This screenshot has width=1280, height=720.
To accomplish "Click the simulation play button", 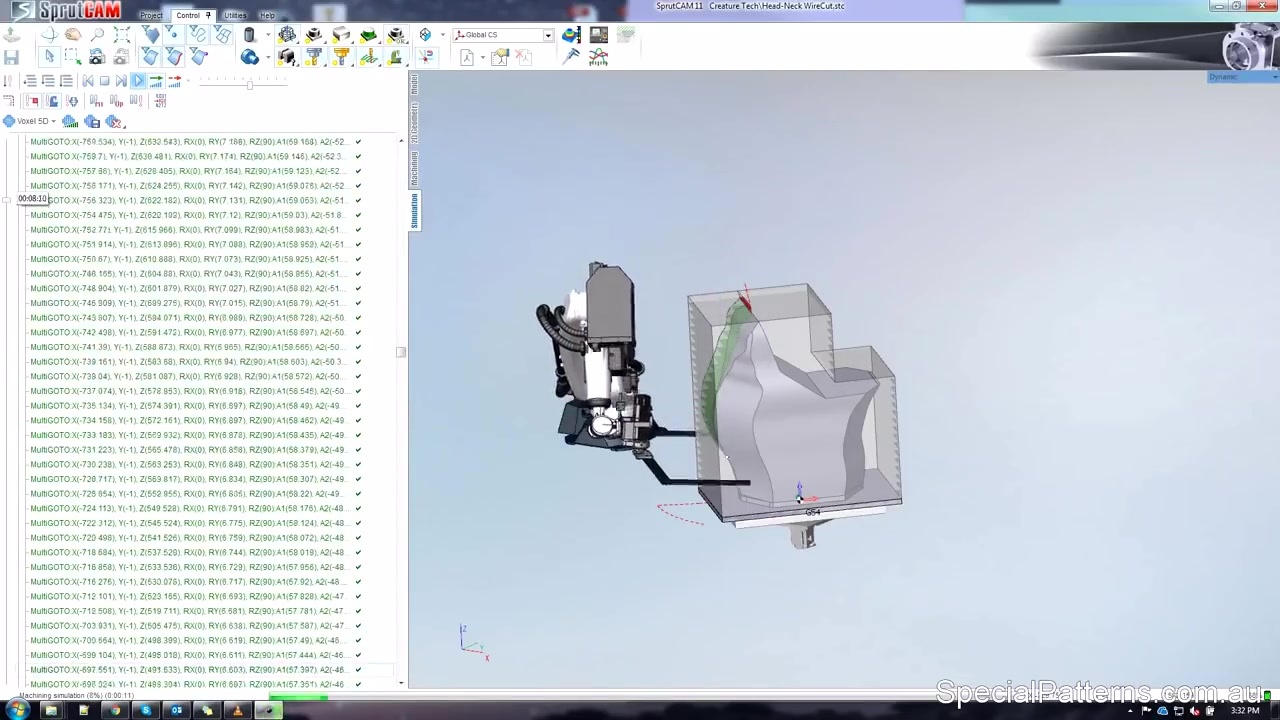I will tap(138, 80).
